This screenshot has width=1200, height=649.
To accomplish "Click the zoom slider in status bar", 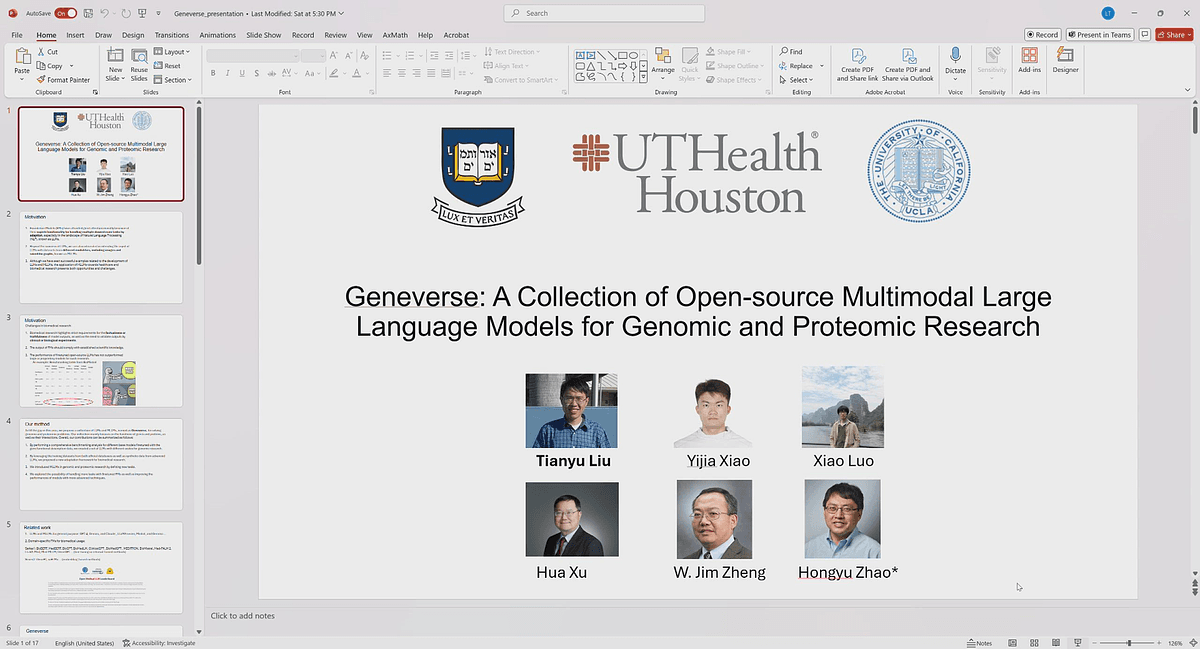I will [x=1129, y=643].
